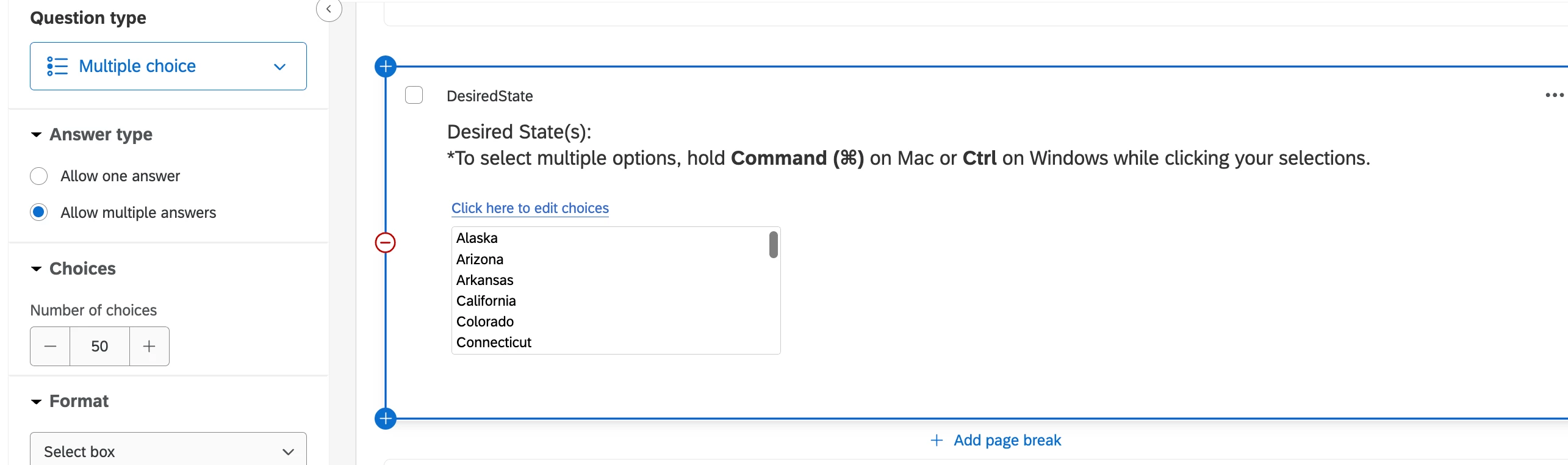Collapse the Choices section
The height and width of the screenshot is (465, 1568).
[x=37, y=269]
